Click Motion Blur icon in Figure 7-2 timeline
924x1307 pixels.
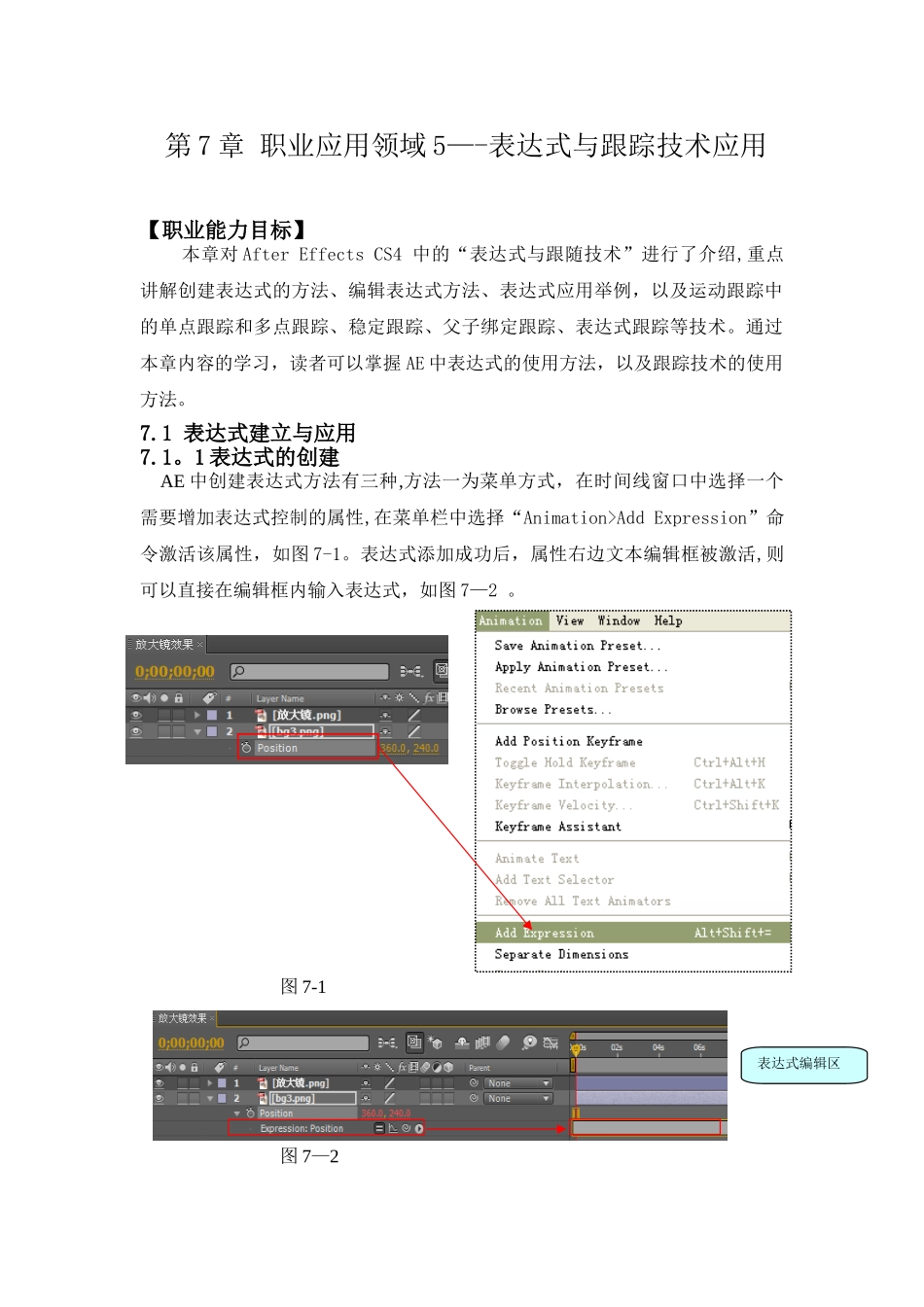point(503,1042)
